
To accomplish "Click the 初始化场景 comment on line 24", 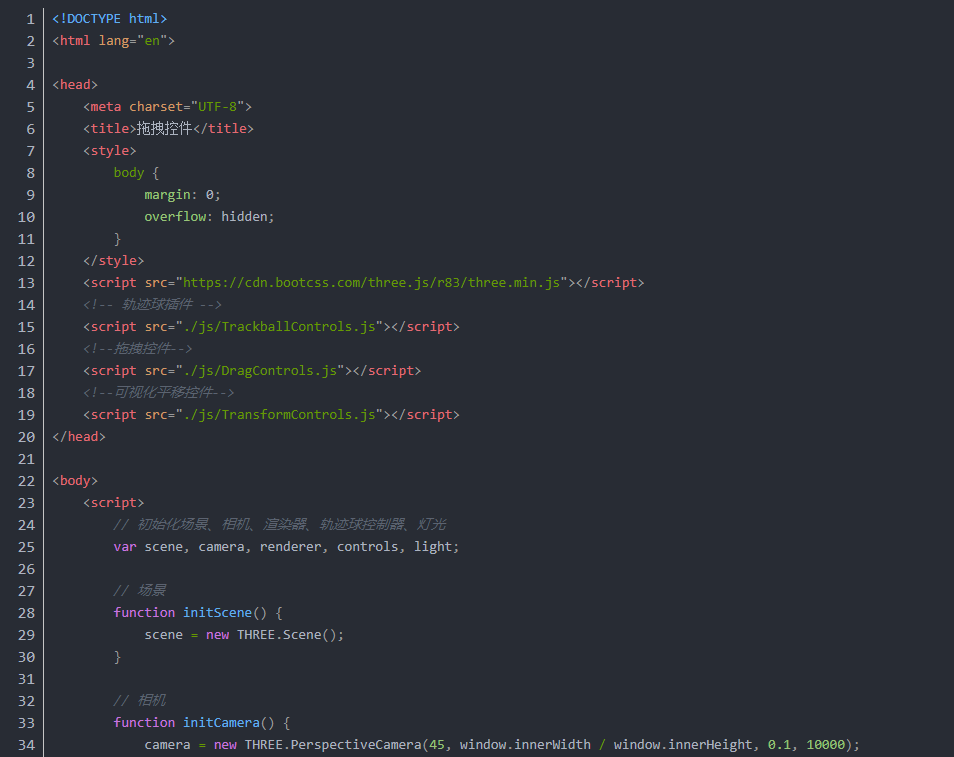I will tap(280, 525).
